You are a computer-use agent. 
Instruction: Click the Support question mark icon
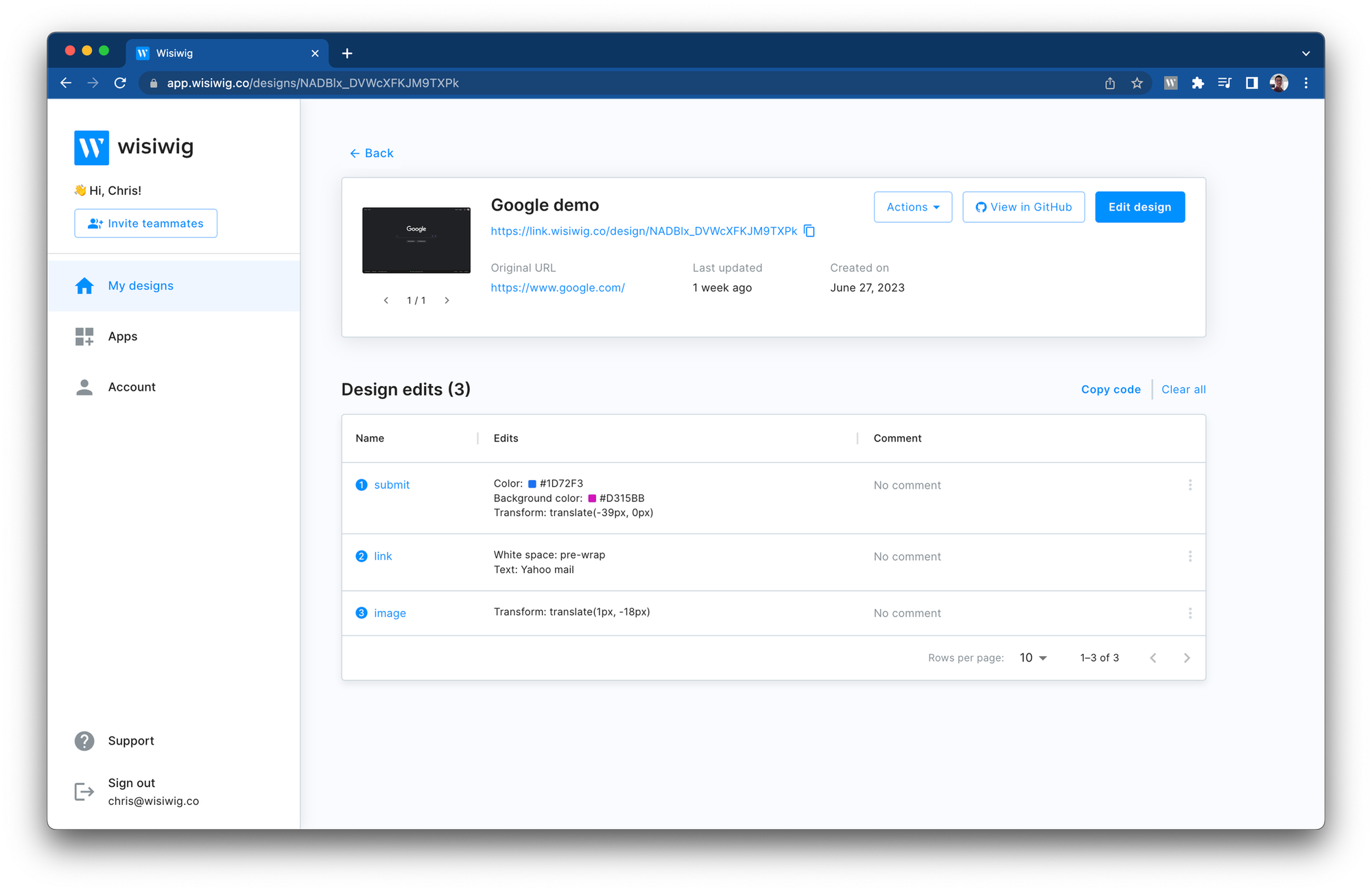tap(84, 741)
